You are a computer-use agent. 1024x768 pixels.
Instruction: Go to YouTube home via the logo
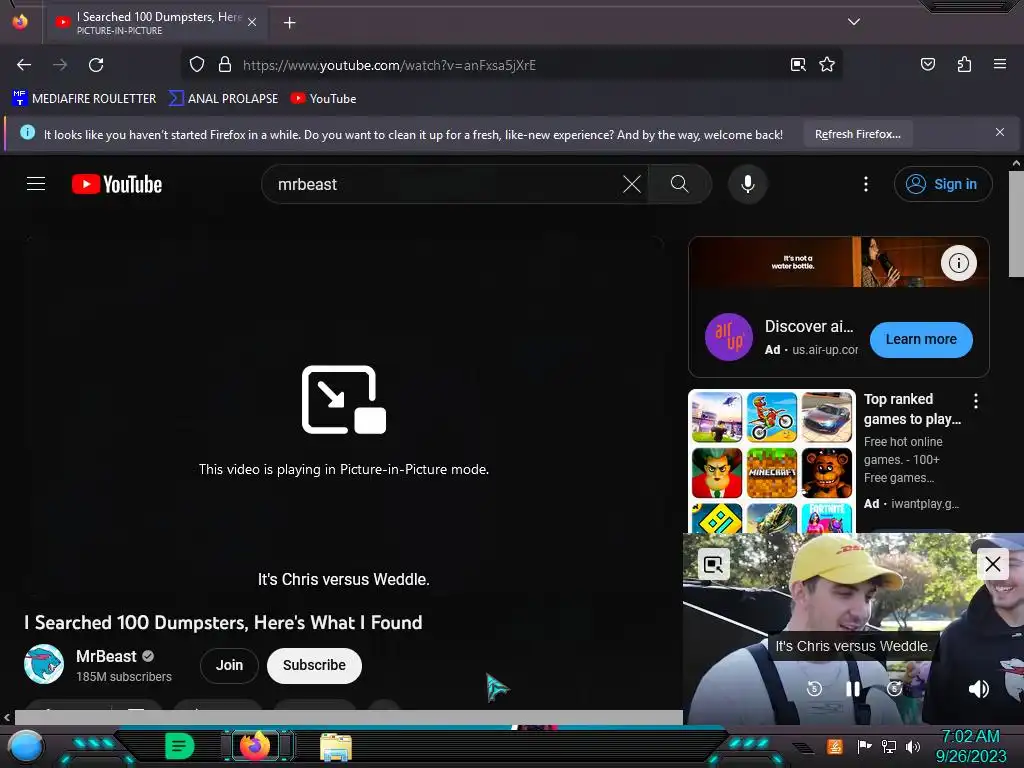117,184
